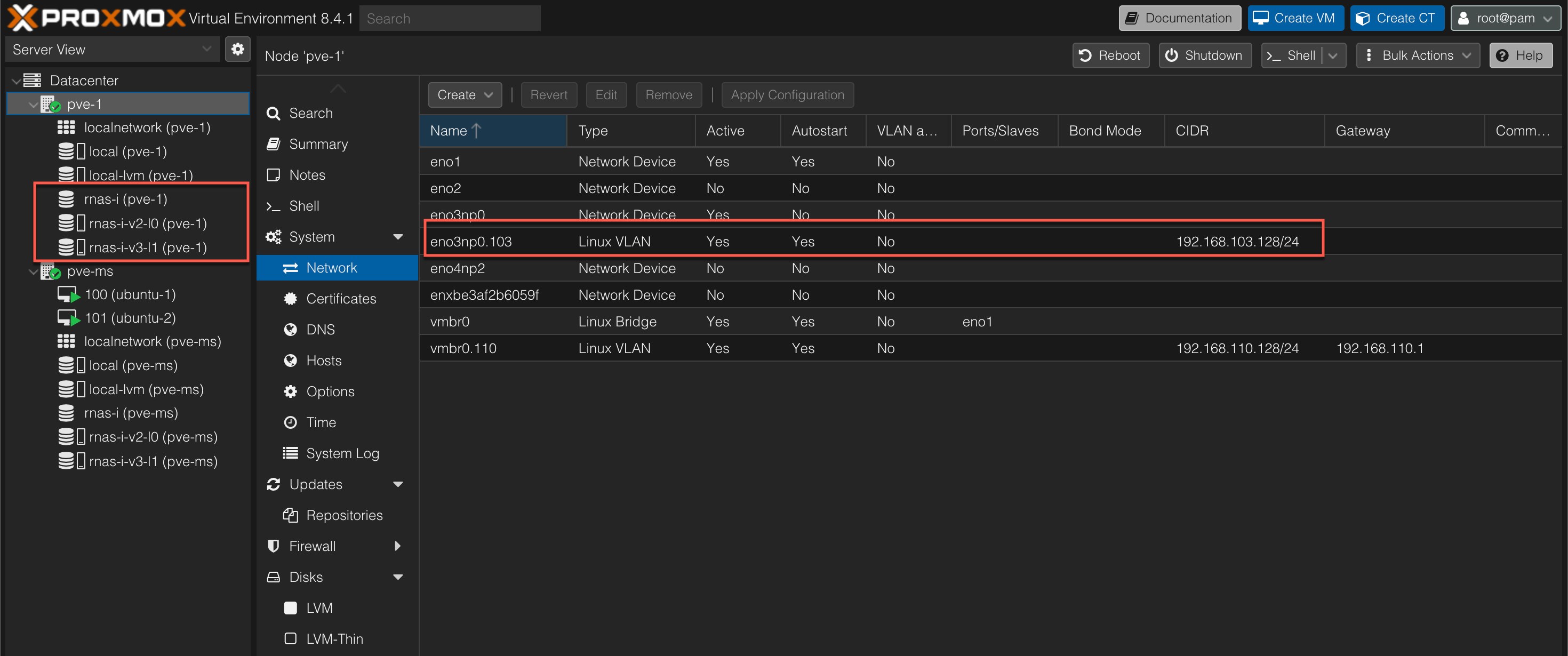Collapse the Disks menu section arrow
This screenshot has height=656, width=1568.
pos(398,577)
